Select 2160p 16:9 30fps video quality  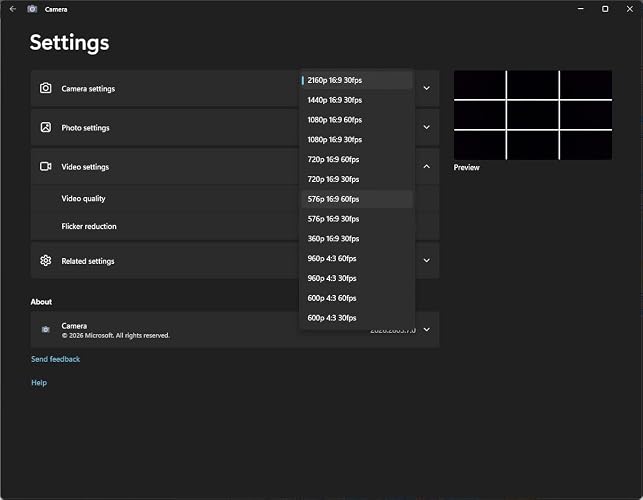point(356,80)
